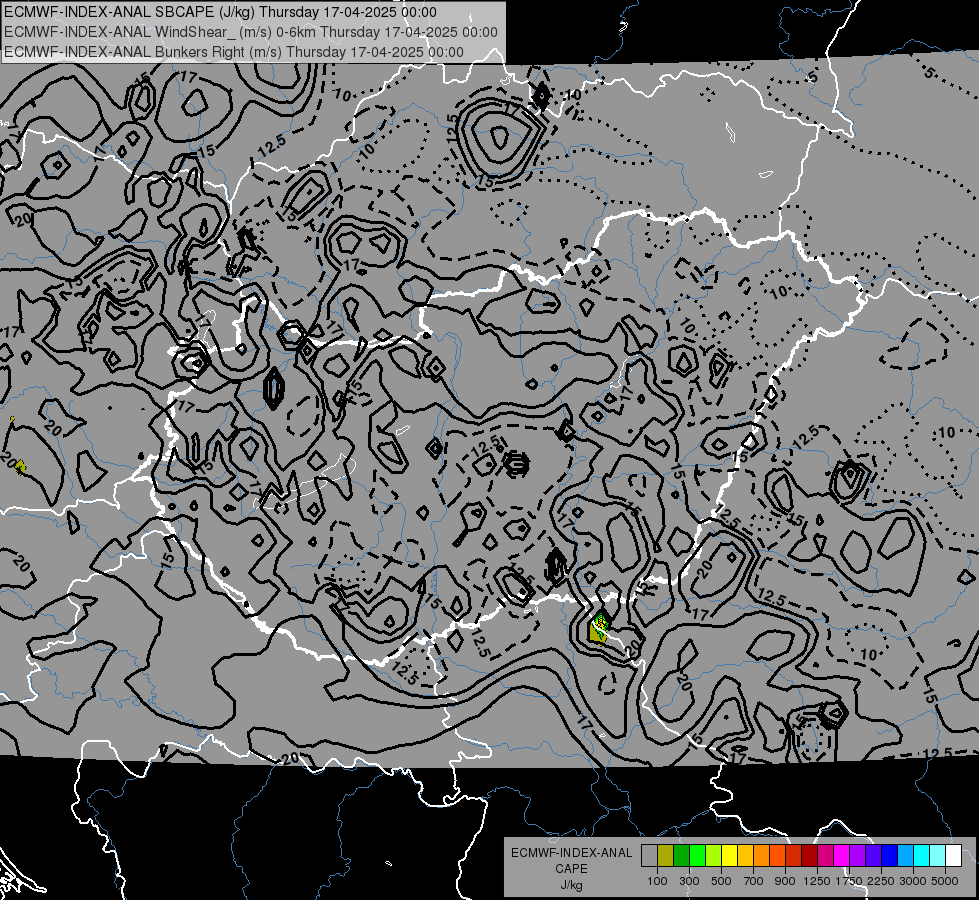979x900 pixels.
Task: Click the 700 tick label on the legend
Action: pos(754,881)
